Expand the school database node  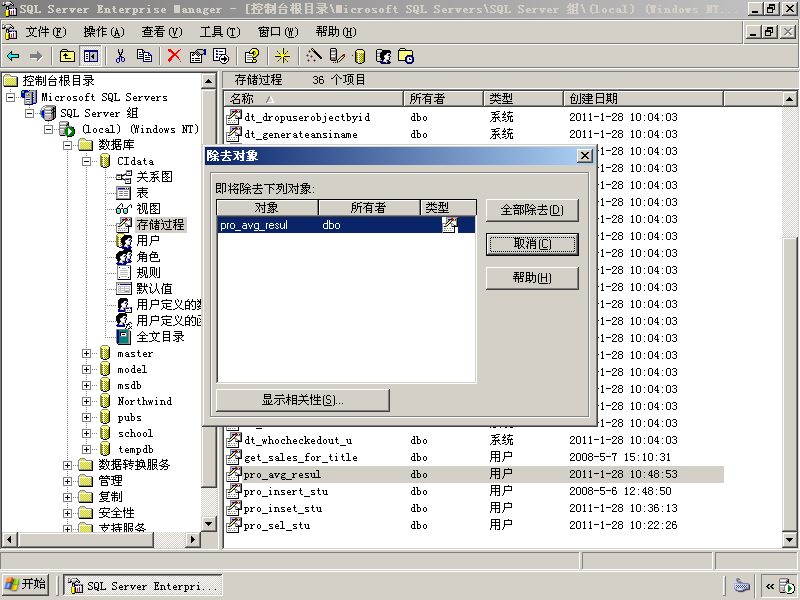(x=87, y=433)
